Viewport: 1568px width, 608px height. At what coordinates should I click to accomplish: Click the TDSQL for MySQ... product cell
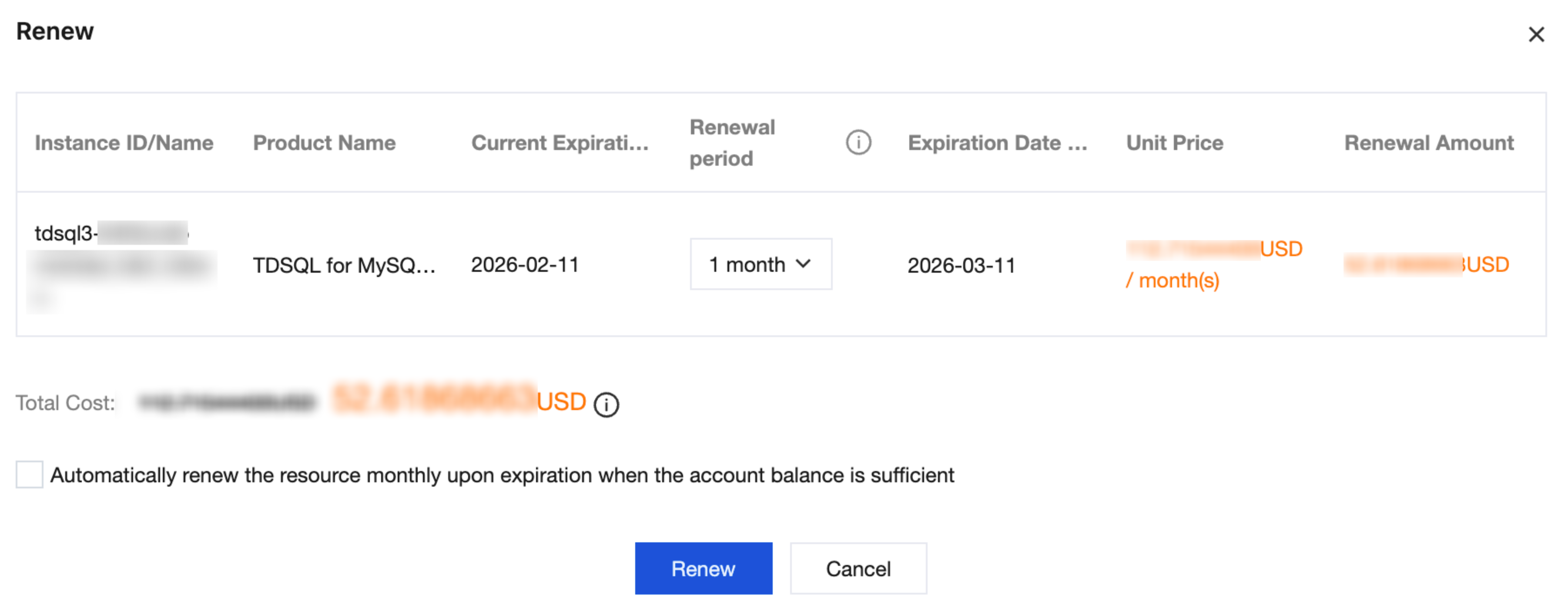pyautogui.click(x=344, y=265)
